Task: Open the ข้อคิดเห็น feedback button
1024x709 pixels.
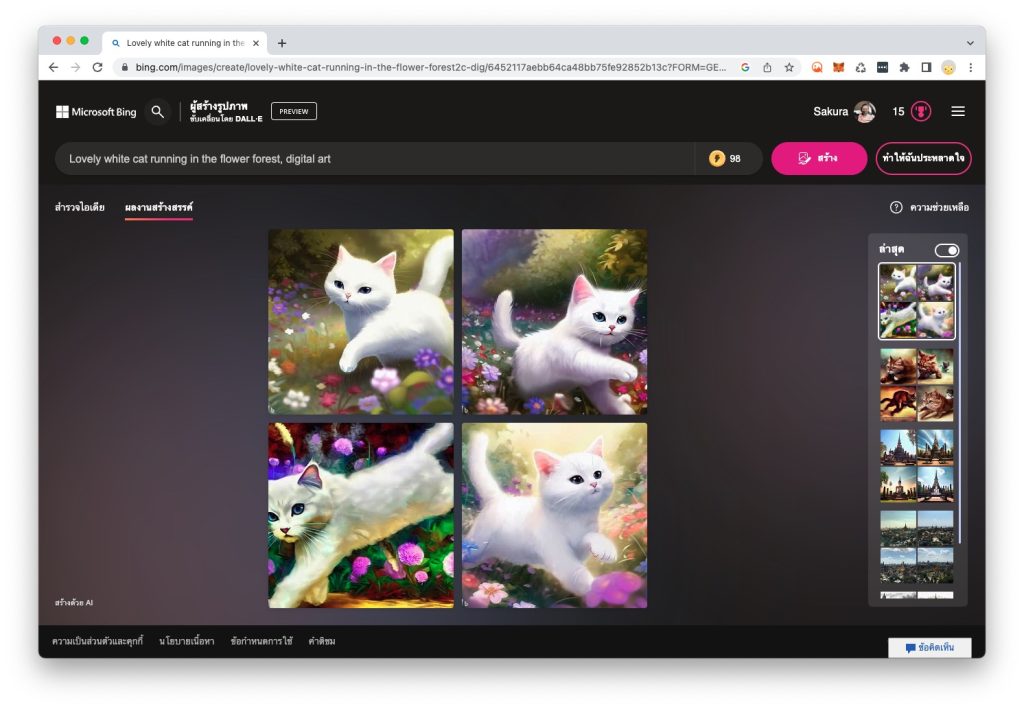Action: 928,649
